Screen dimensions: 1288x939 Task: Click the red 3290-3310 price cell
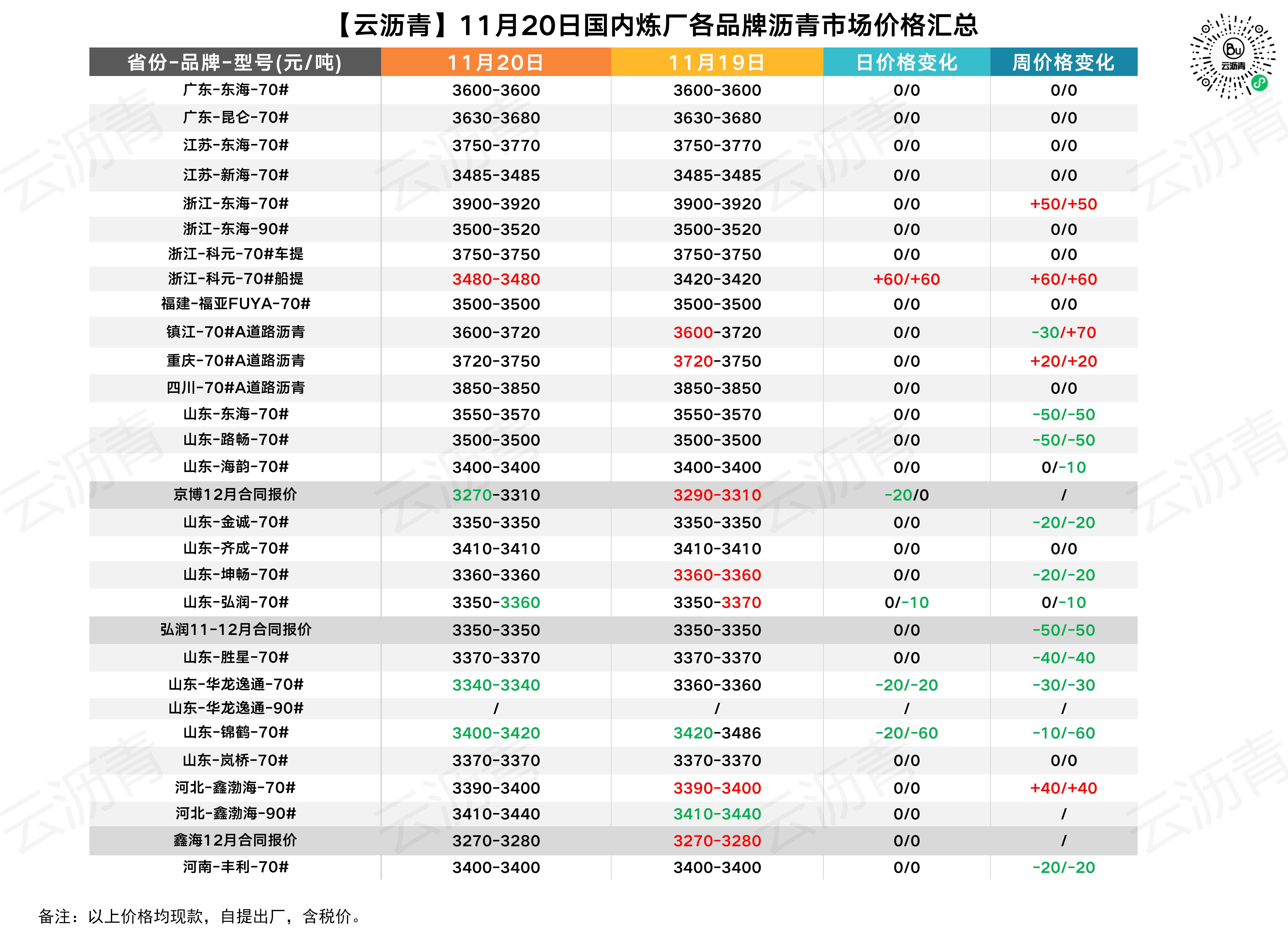(717, 495)
